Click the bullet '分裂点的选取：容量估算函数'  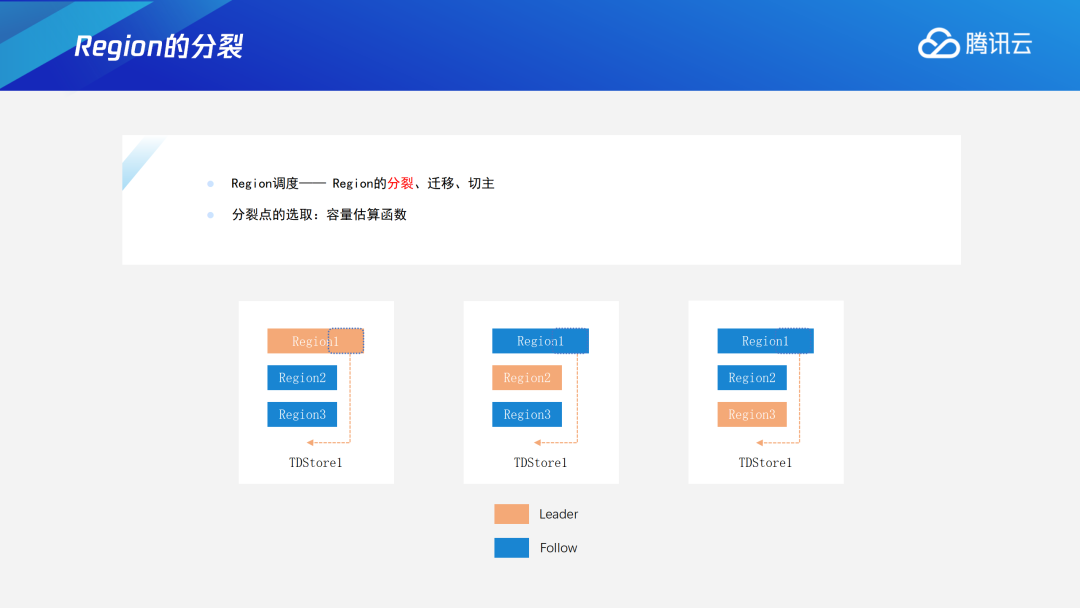click(319, 215)
